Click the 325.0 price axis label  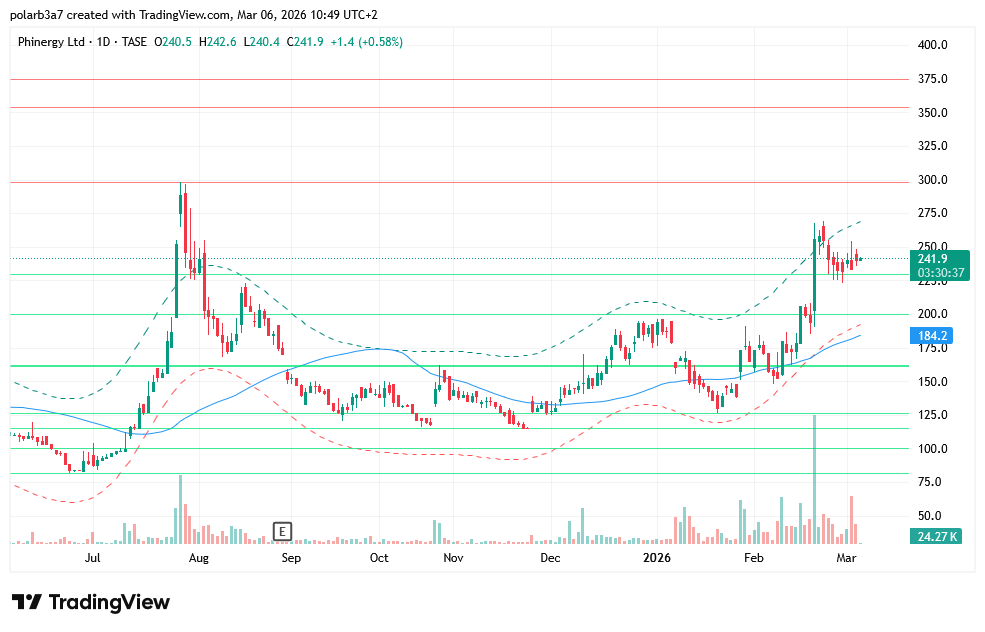coord(932,146)
